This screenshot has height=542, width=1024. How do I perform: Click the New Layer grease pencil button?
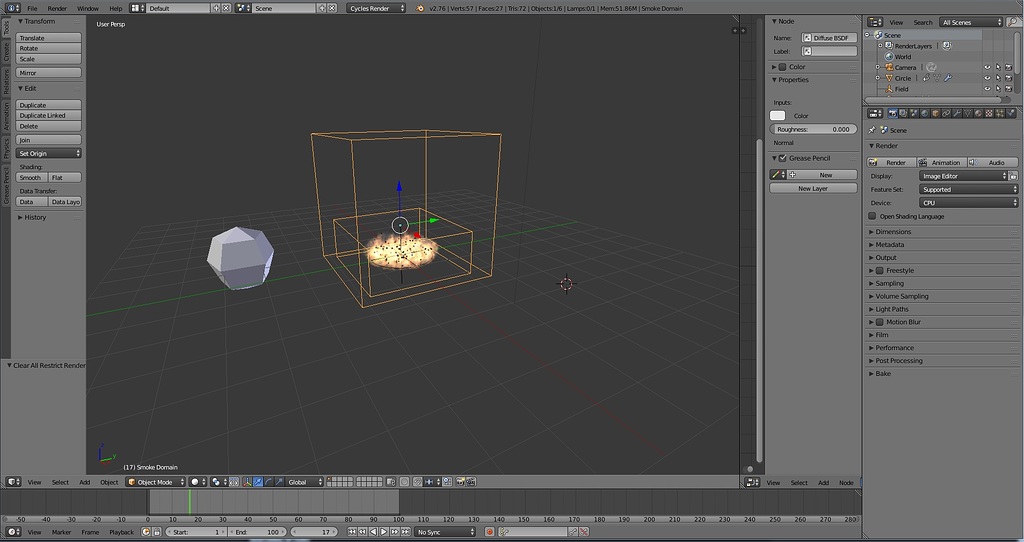point(813,188)
